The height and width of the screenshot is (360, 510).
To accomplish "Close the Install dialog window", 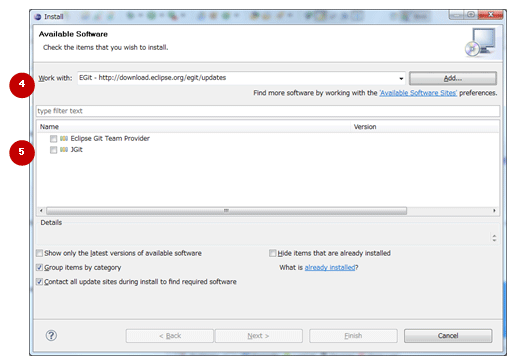I will [x=490, y=15].
